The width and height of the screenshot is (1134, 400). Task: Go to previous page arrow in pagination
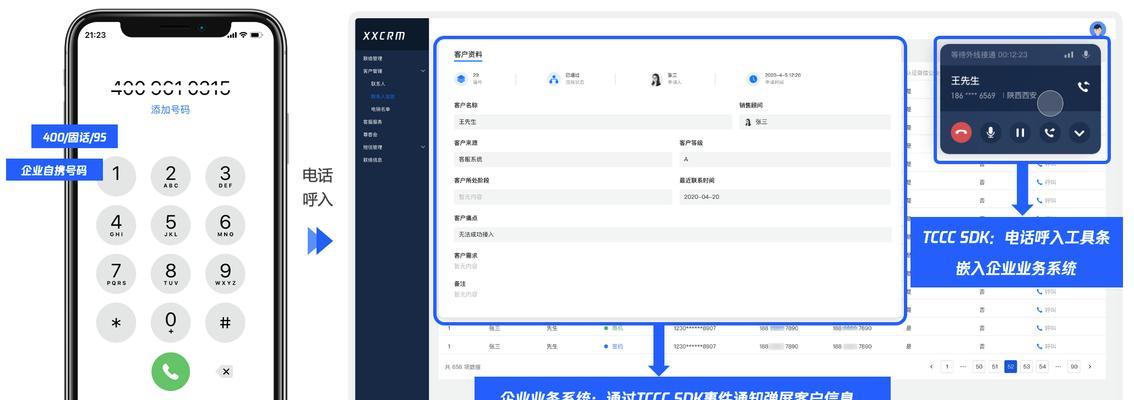pos(932,367)
